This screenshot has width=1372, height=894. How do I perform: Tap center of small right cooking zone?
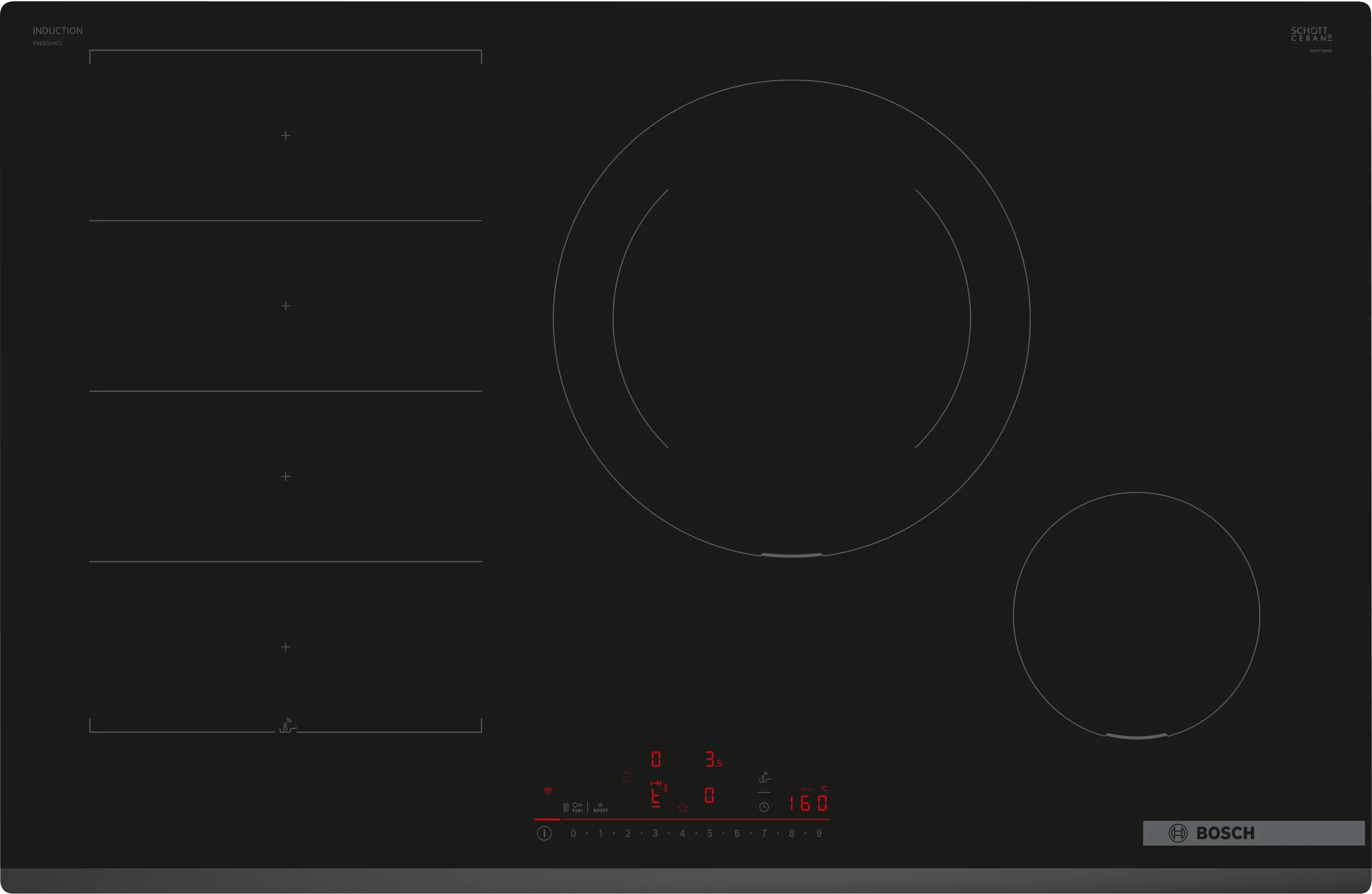1136,615
